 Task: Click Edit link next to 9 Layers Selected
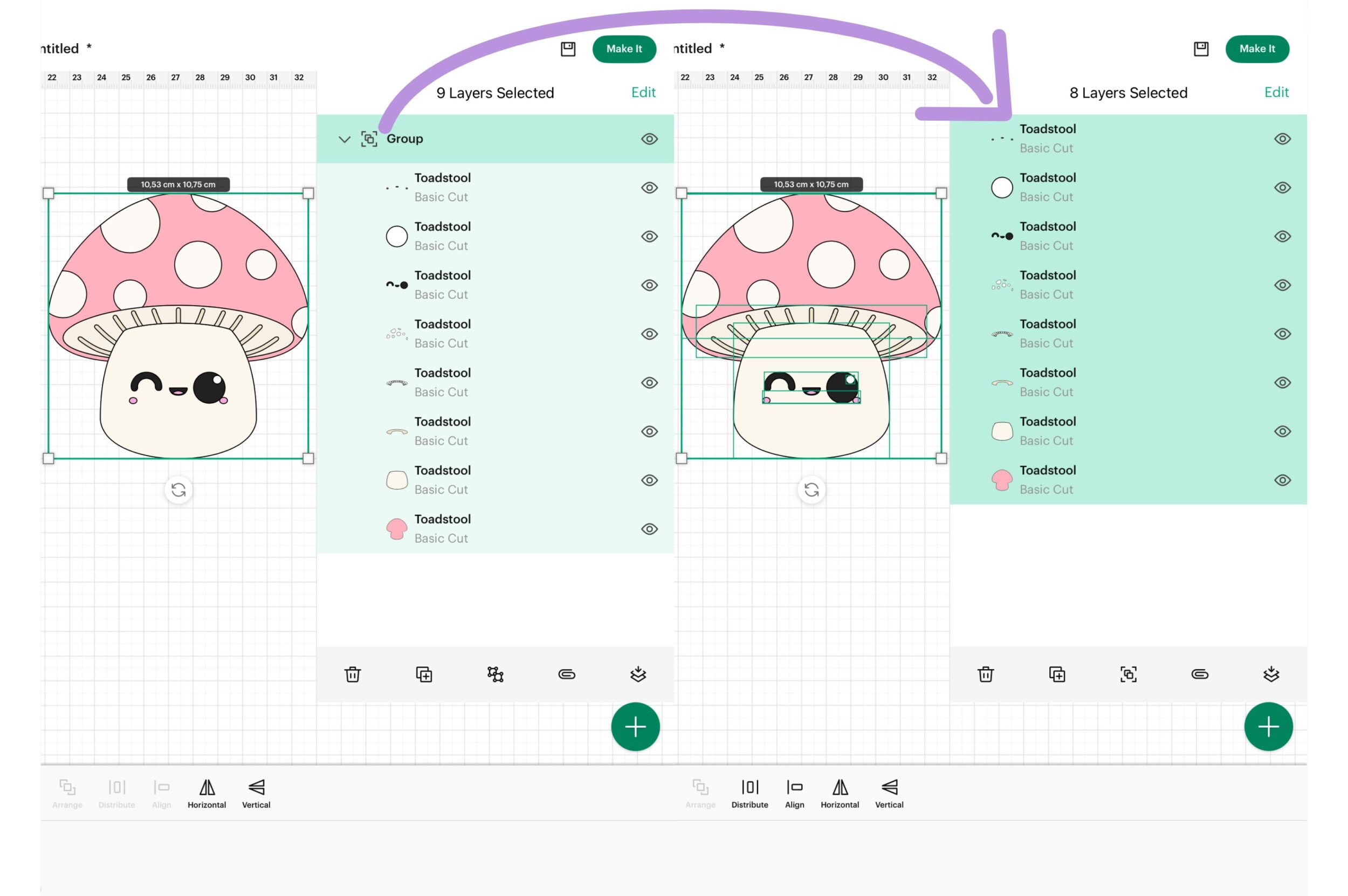point(643,93)
